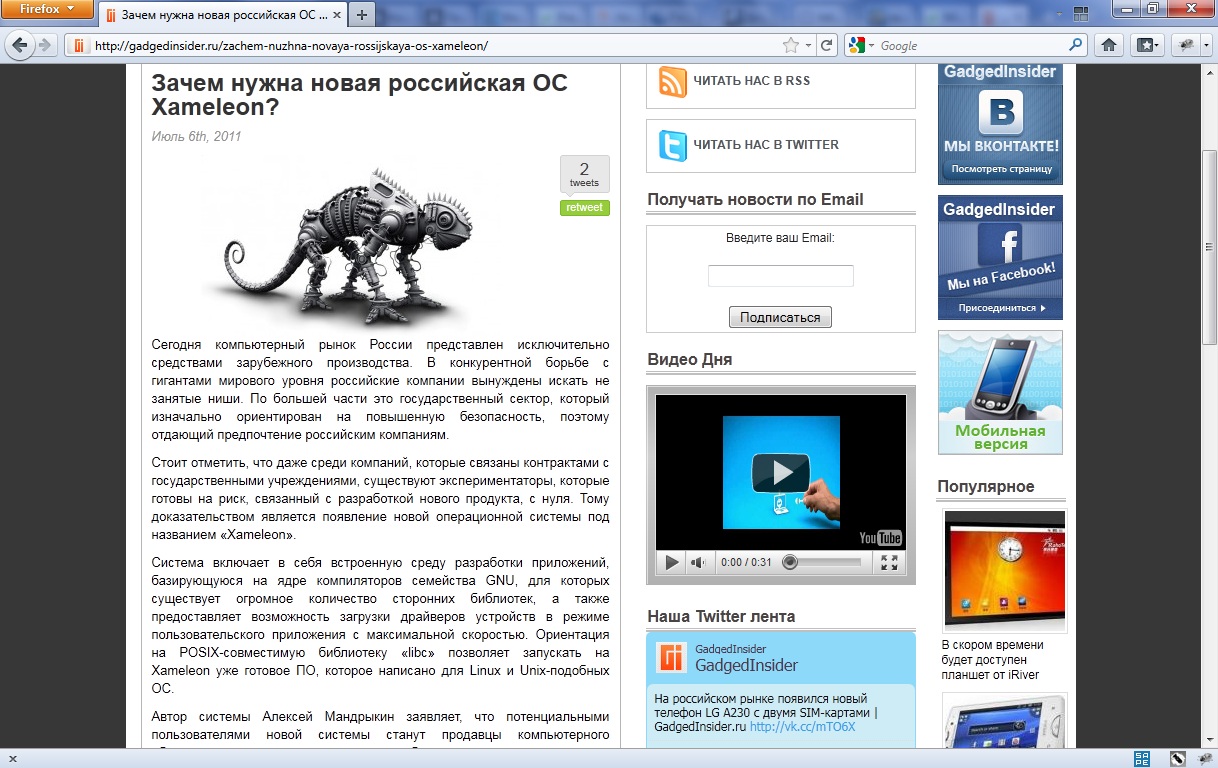The image size is (1218, 768).
Task: Click the Firebug bug icon in add-on bar
Action: click(1204, 759)
